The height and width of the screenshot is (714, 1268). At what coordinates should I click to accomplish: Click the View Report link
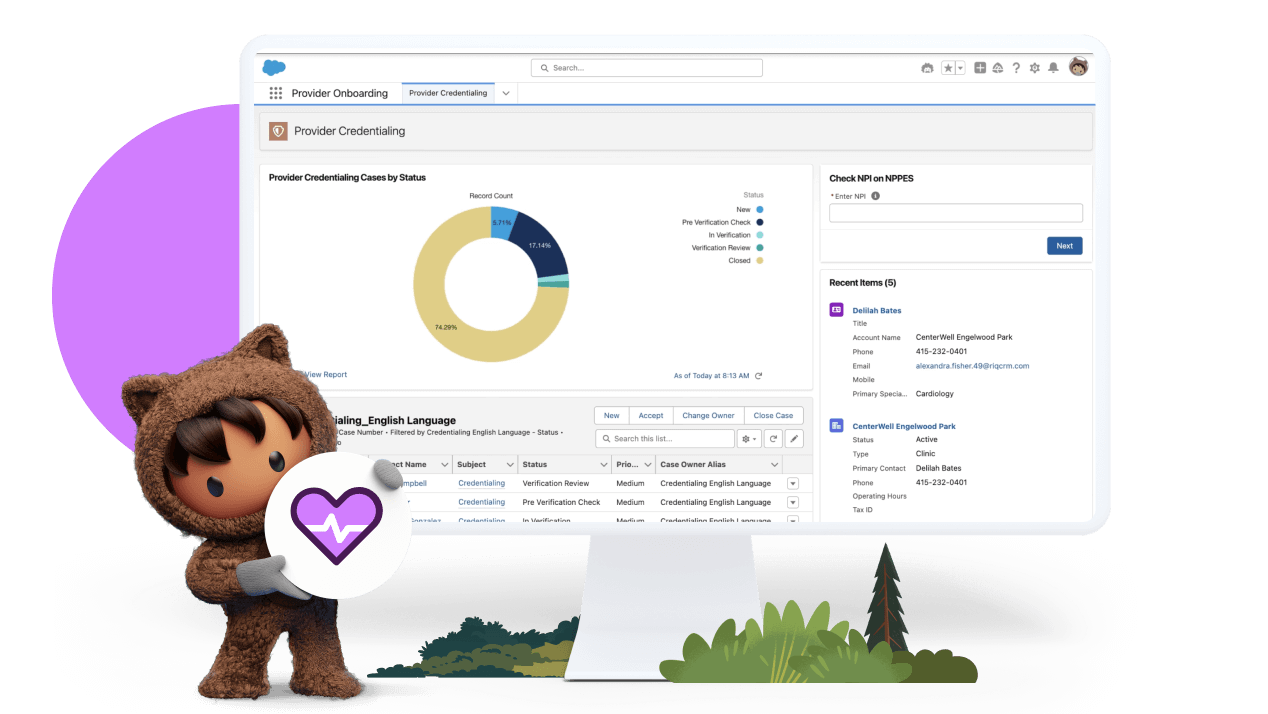[325, 375]
